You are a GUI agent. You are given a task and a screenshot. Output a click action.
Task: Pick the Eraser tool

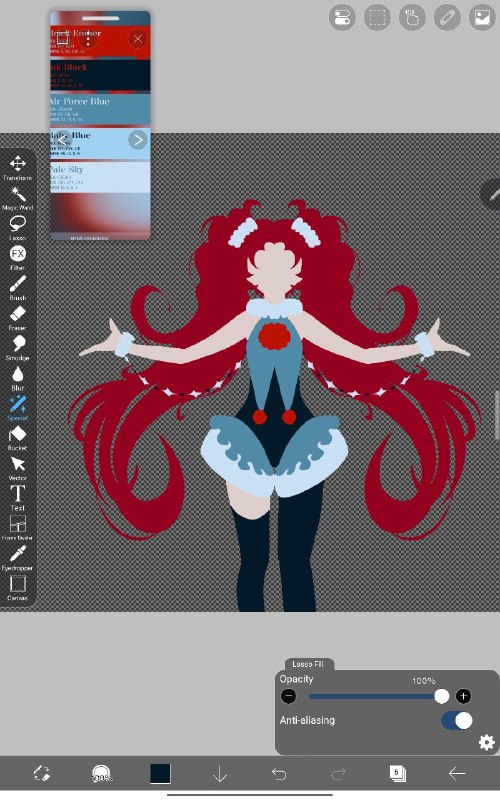(17, 318)
